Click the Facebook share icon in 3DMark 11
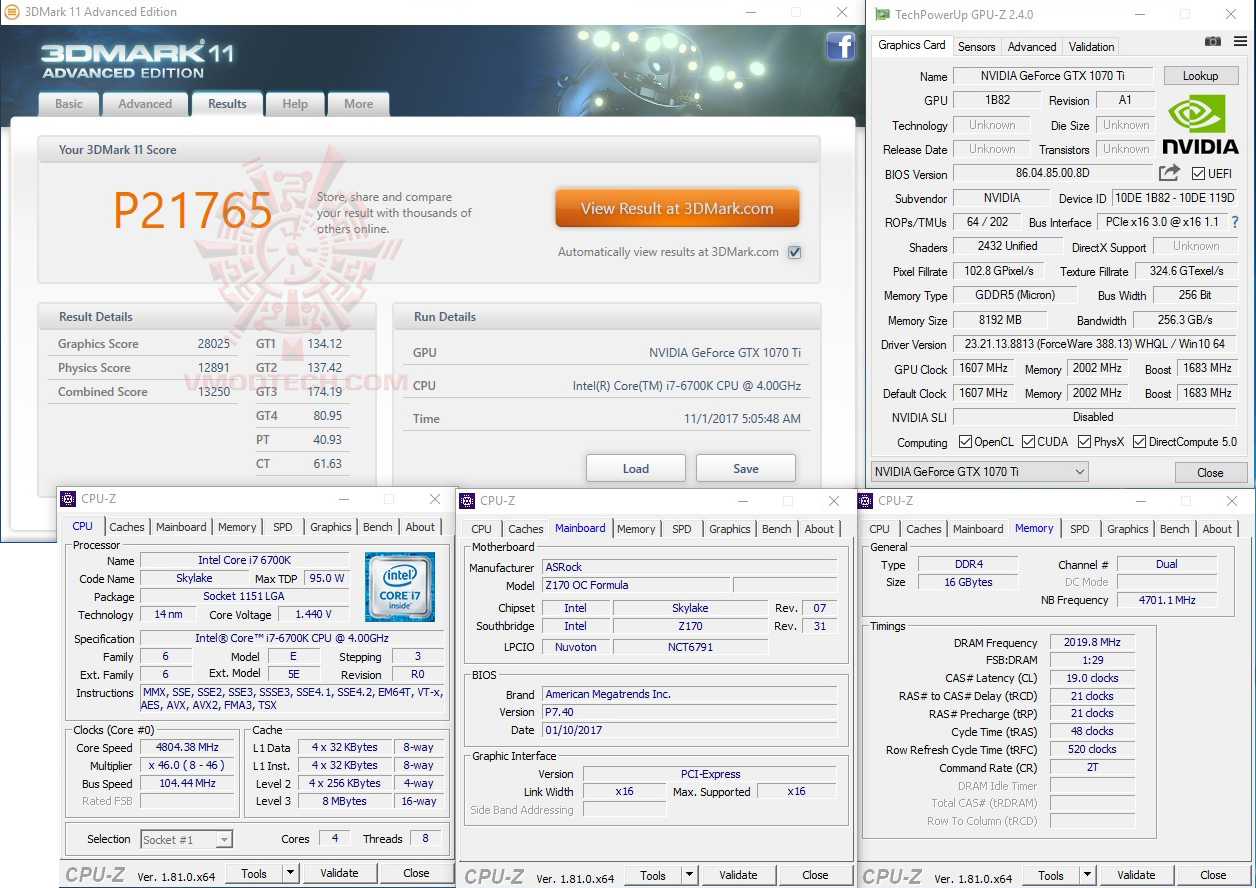1256x888 pixels. pos(839,47)
